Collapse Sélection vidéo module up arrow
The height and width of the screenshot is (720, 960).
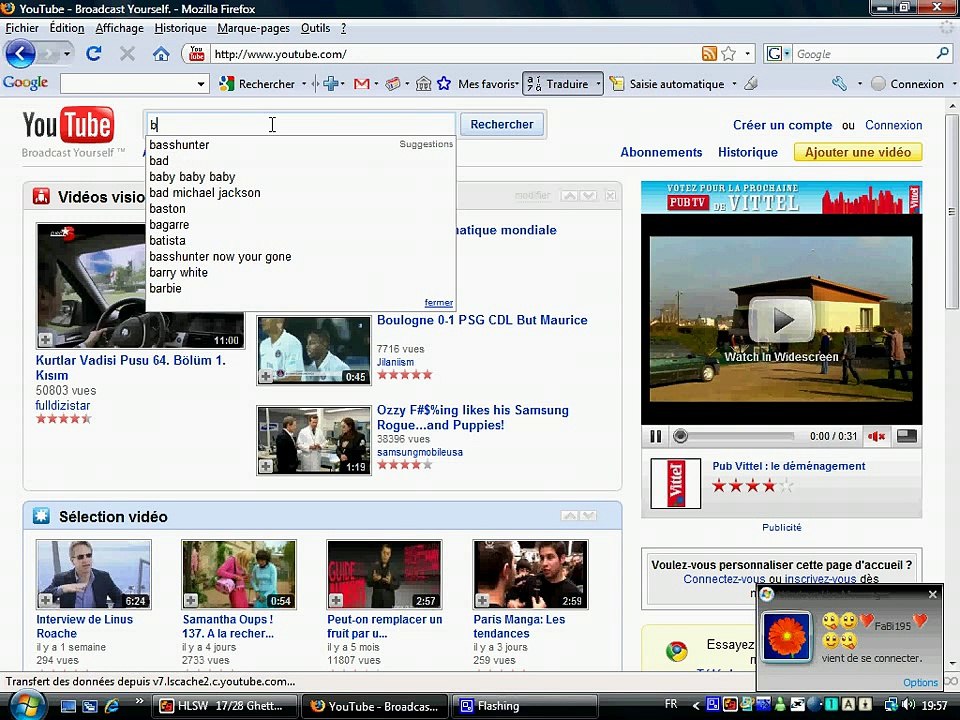[569, 516]
